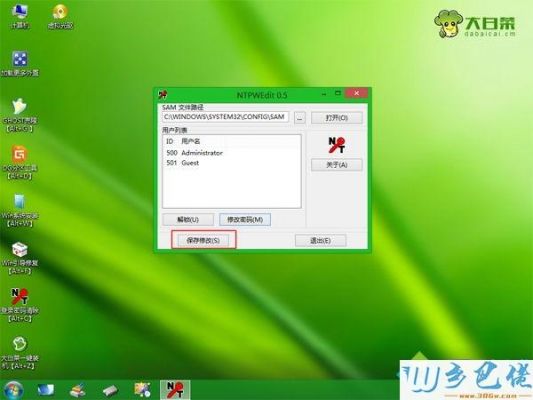Click the change password (M) button
Viewport: 533px width, 400px height.
click(245, 220)
